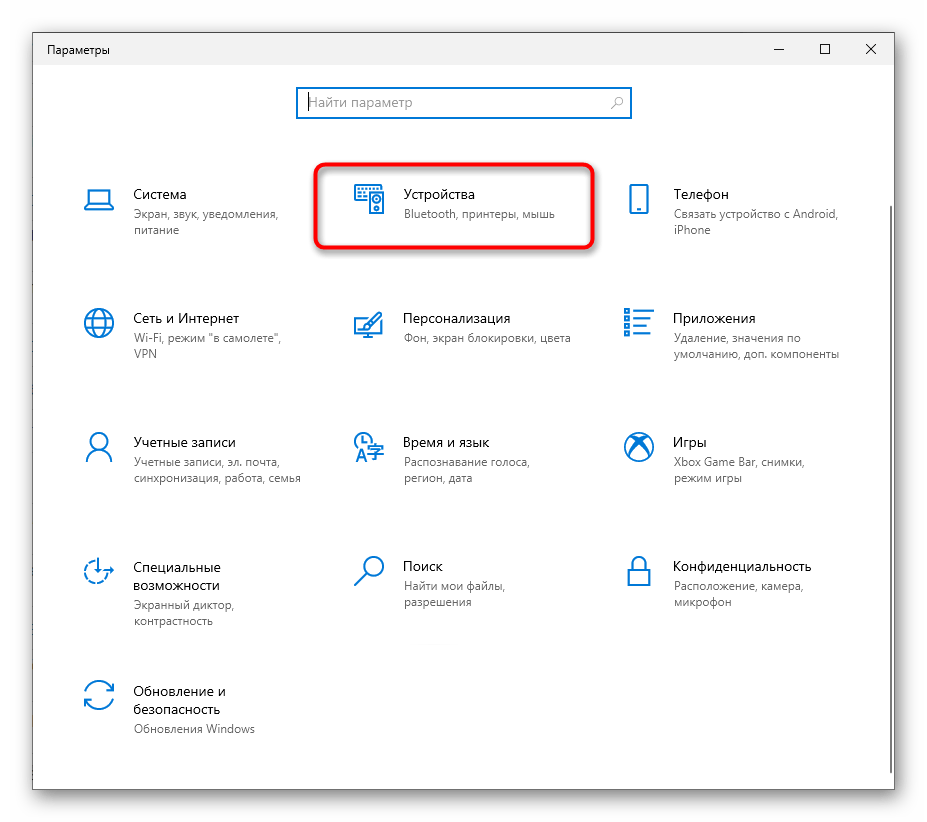The height and width of the screenshot is (822, 927).
Task: Open the Сеть и Интернет globe icon
Action: click(x=99, y=323)
